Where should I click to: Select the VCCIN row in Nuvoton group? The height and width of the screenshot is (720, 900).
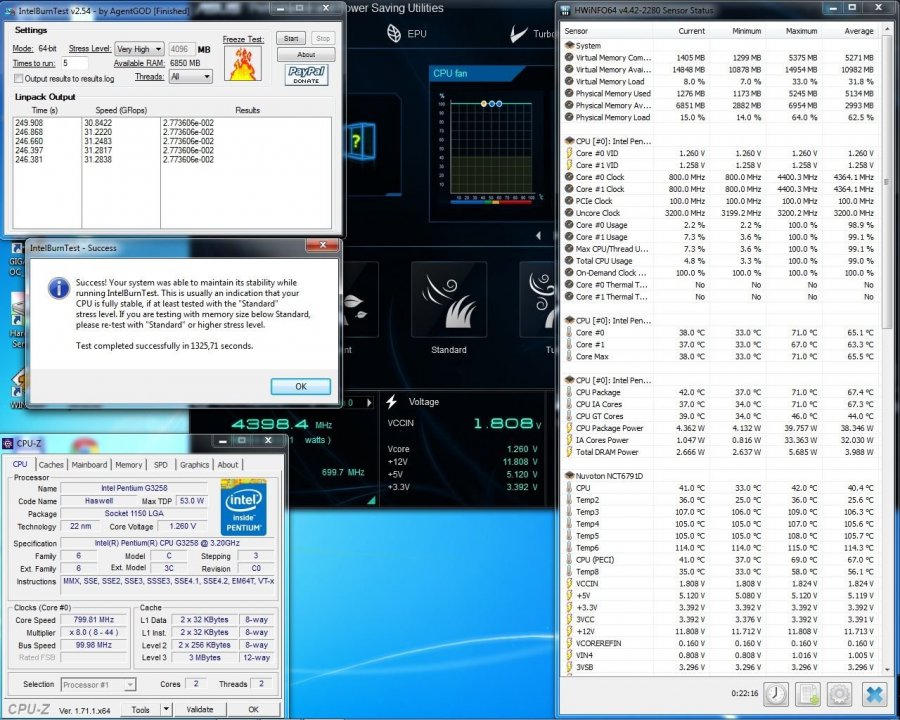tap(721, 583)
